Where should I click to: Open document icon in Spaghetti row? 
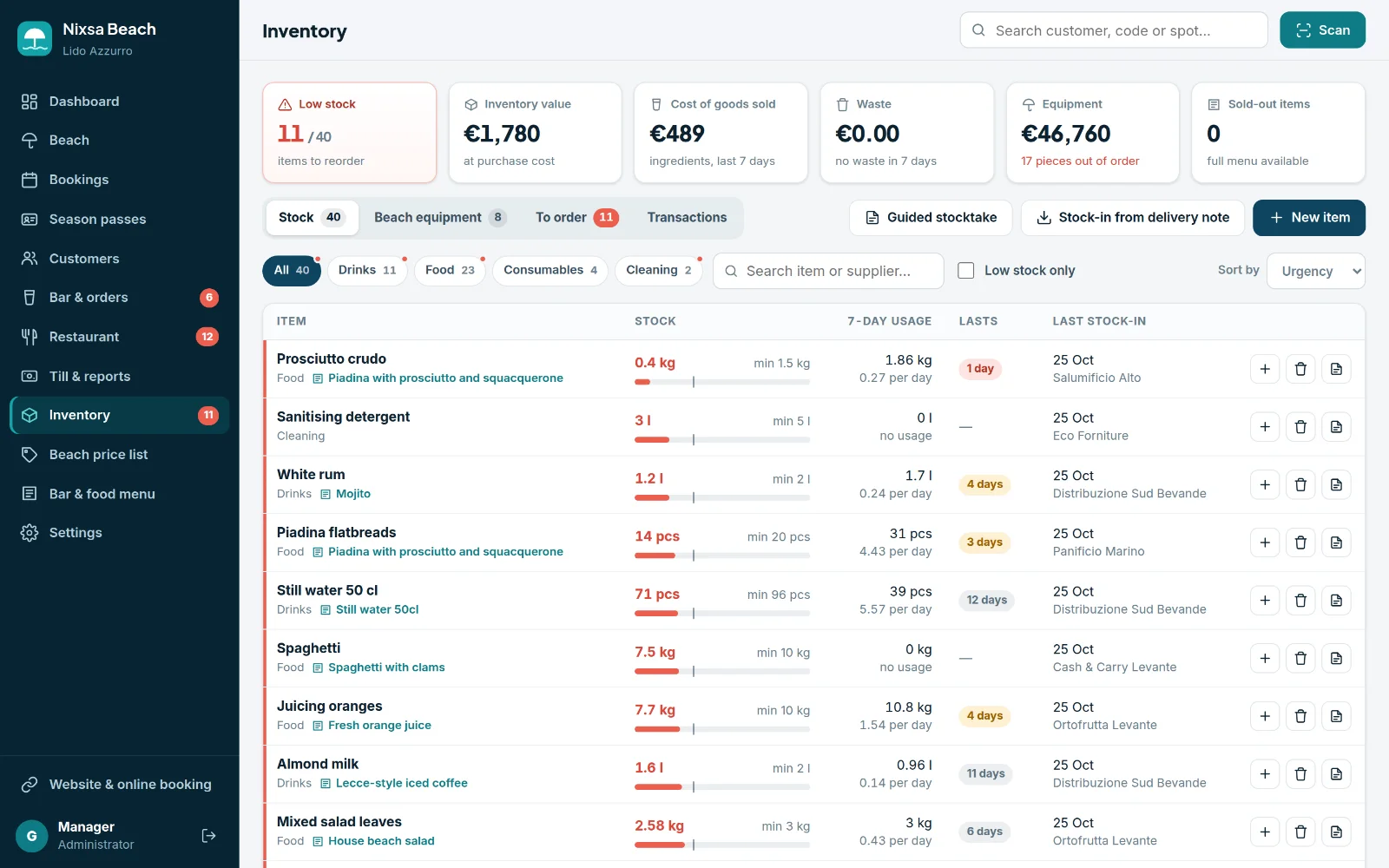point(1336,658)
